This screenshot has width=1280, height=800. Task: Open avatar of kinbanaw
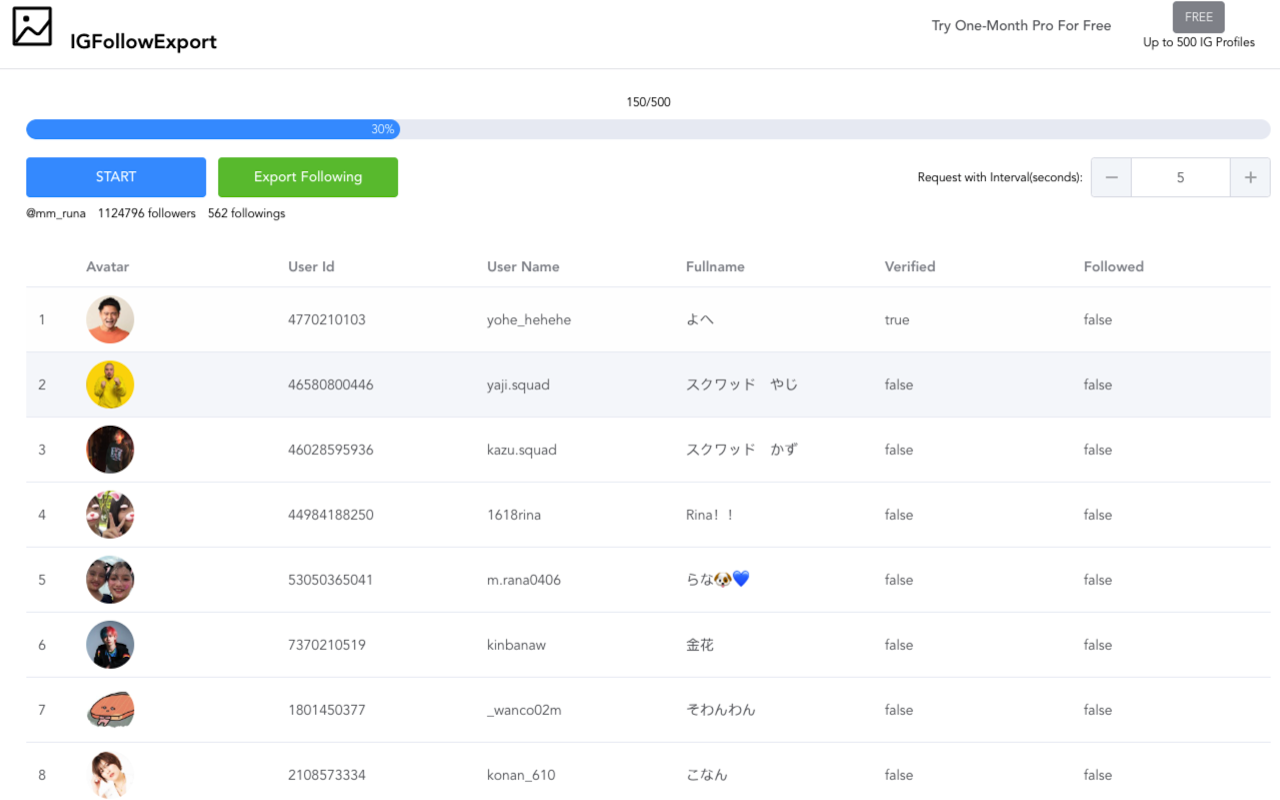pyautogui.click(x=110, y=645)
